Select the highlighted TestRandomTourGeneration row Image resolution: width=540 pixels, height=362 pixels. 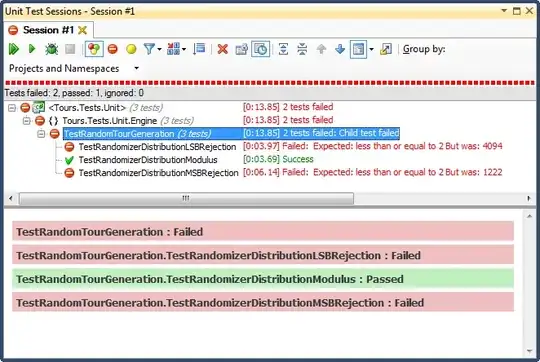coord(231,133)
